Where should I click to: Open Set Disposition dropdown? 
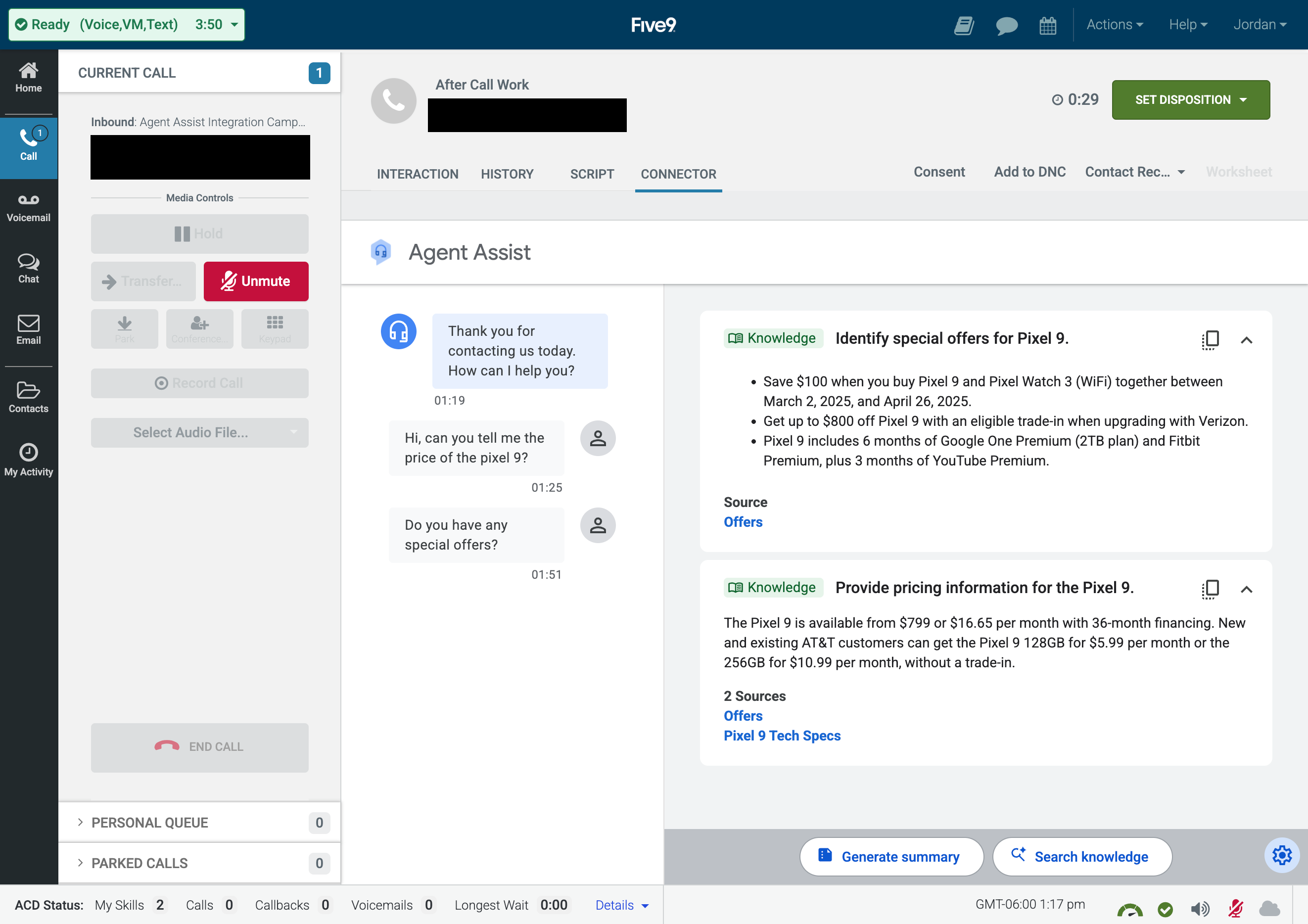click(x=1191, y=100)
